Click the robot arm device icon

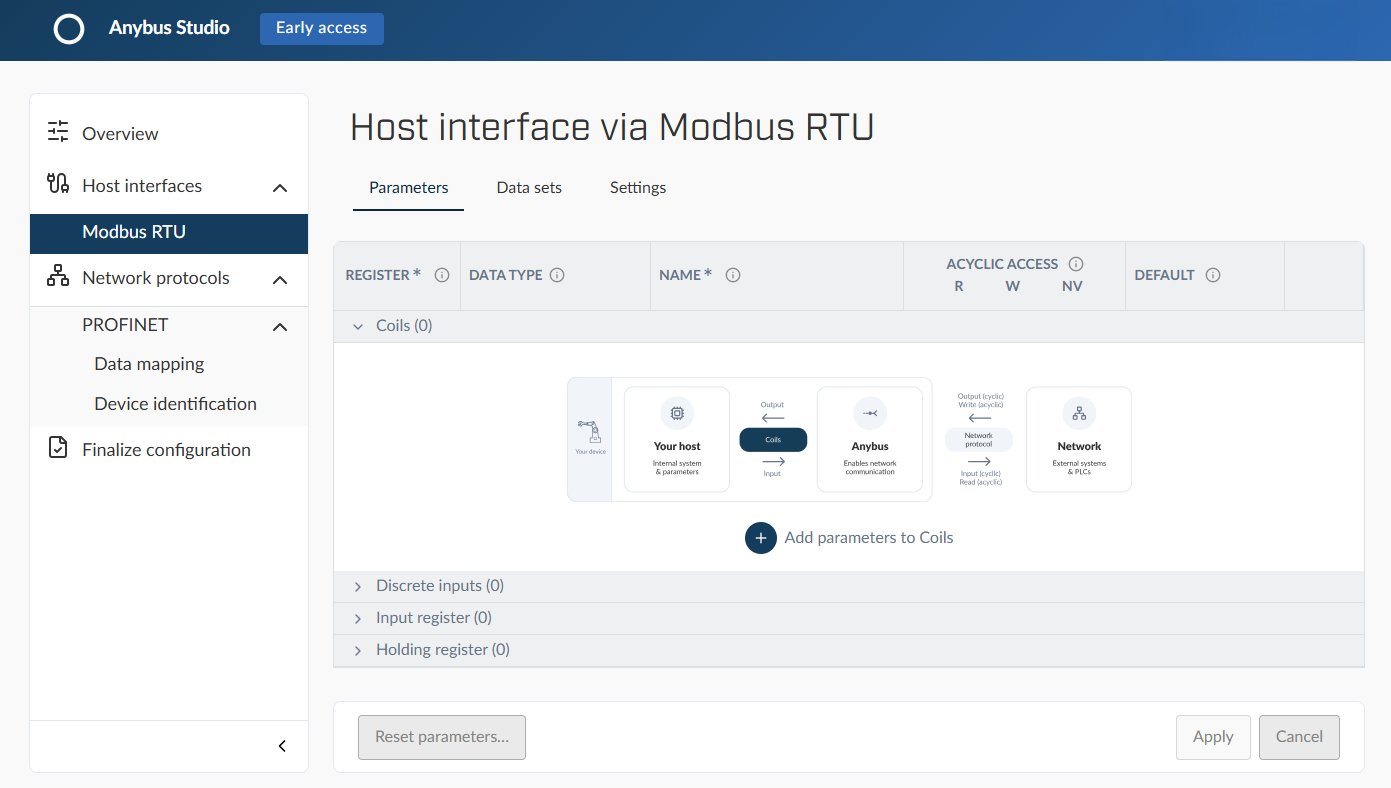click(589, 433)
